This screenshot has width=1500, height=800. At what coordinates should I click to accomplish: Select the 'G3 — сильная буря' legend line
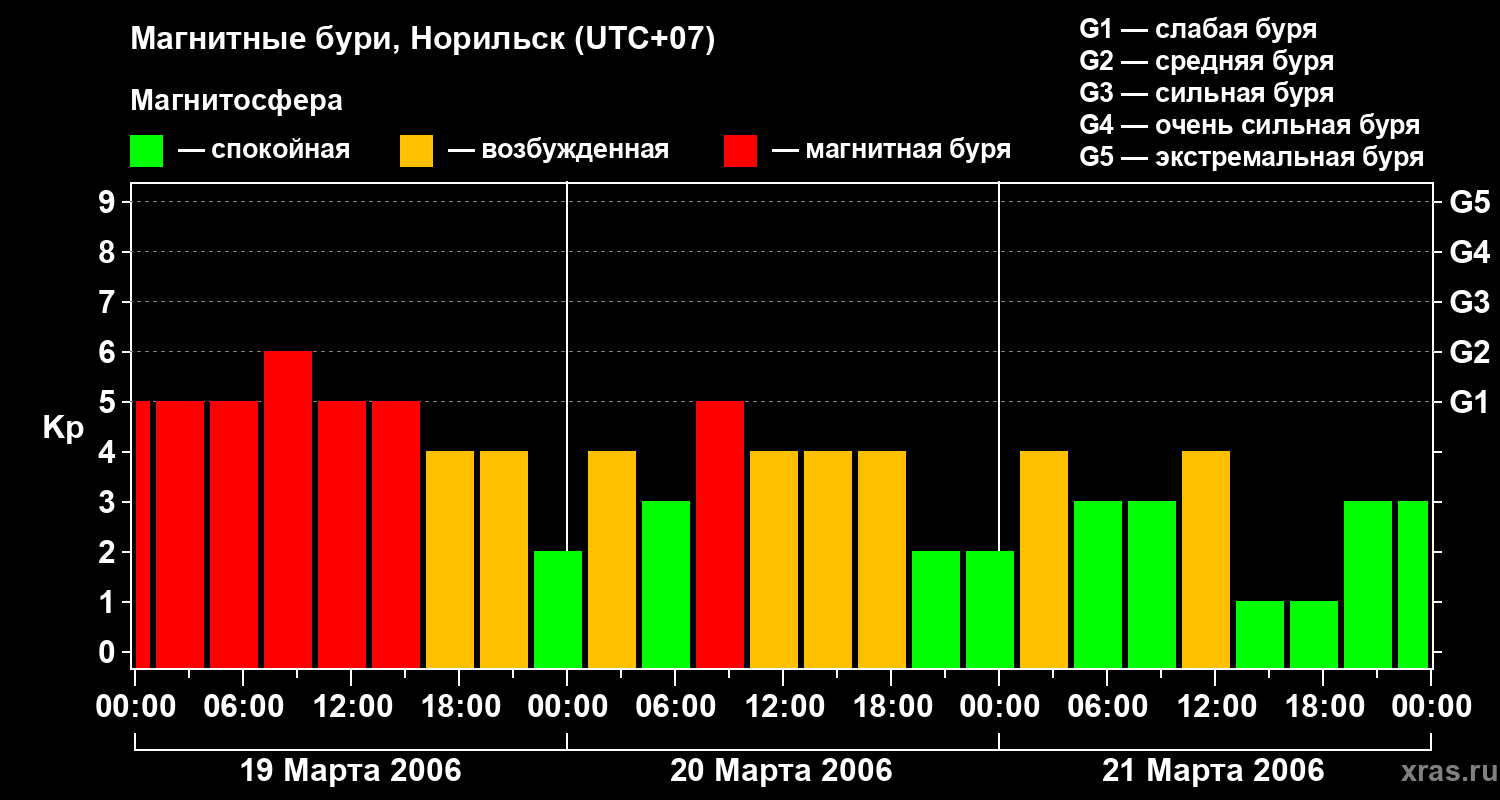pyautogui.click(x=1206, y=93)
